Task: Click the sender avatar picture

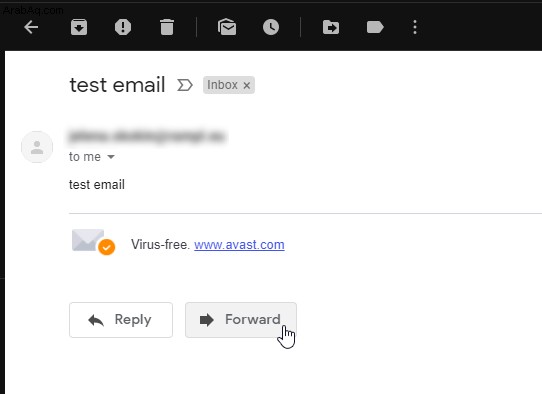Action: tap(37, 147)
